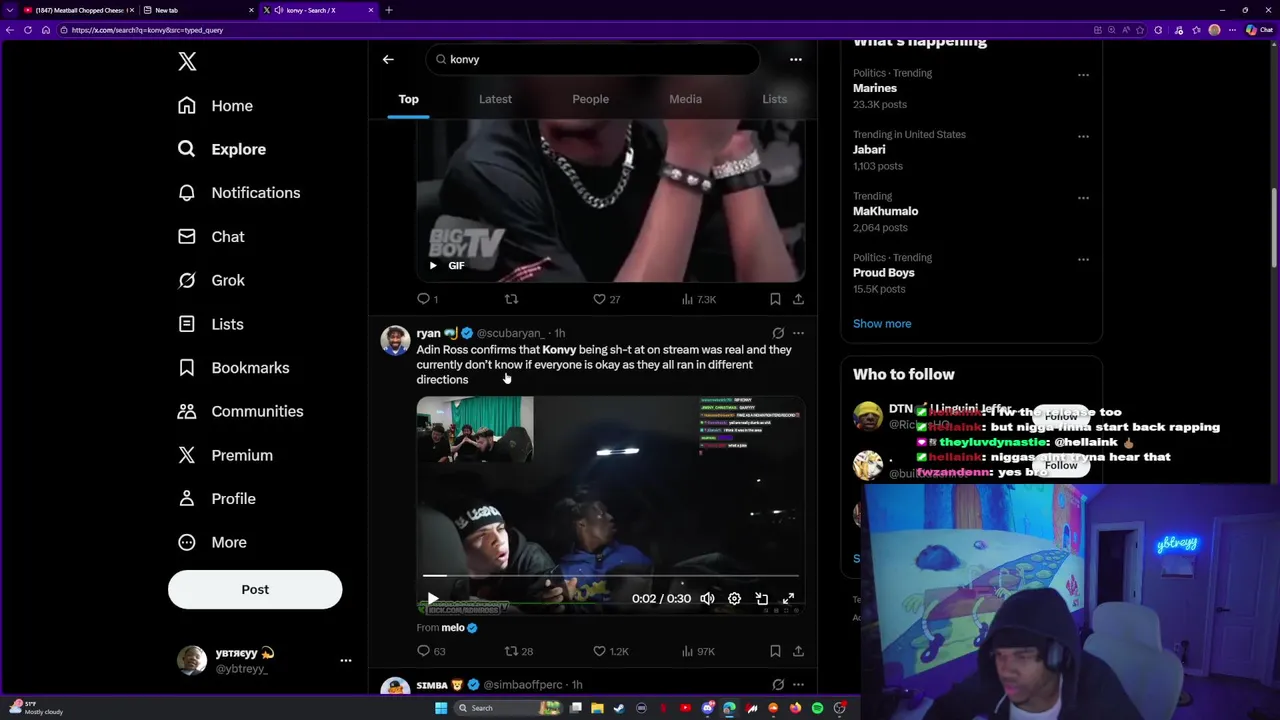Click Show more under trends

click(882, 324)
